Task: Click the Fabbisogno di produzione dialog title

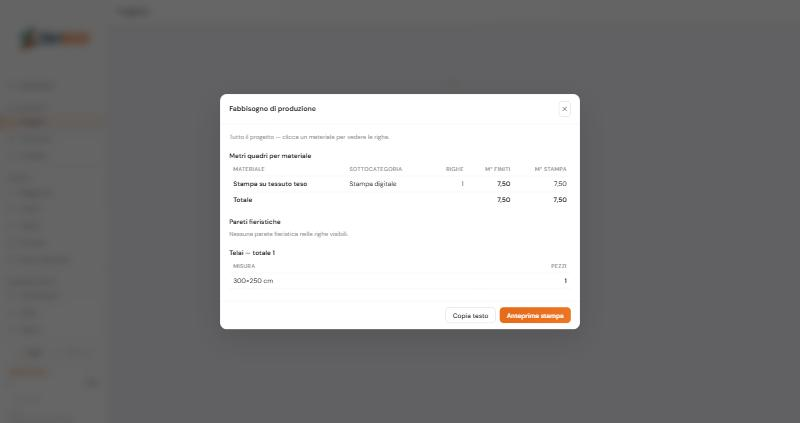Action: tap(272, 109)
